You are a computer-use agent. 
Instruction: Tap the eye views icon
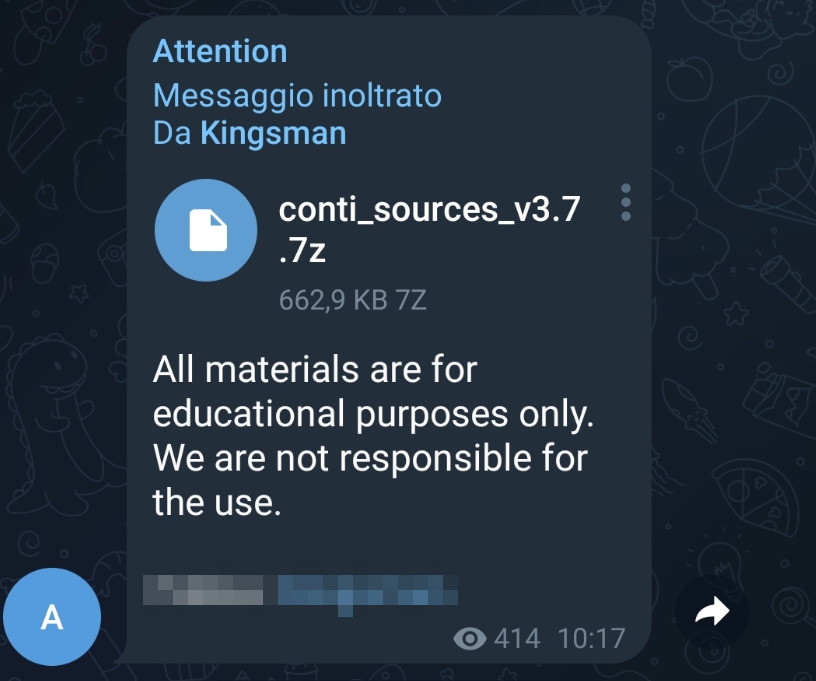(x=470, y=638)
